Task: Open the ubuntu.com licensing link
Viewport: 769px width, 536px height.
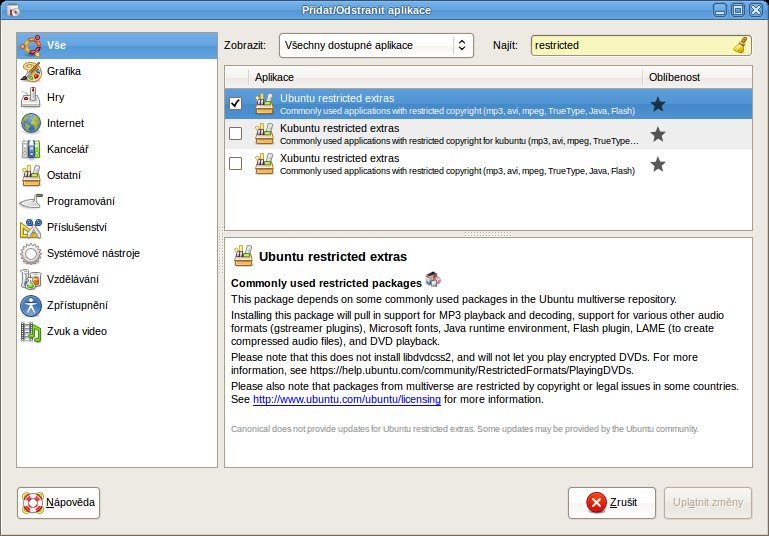Action: pos(347,400)
